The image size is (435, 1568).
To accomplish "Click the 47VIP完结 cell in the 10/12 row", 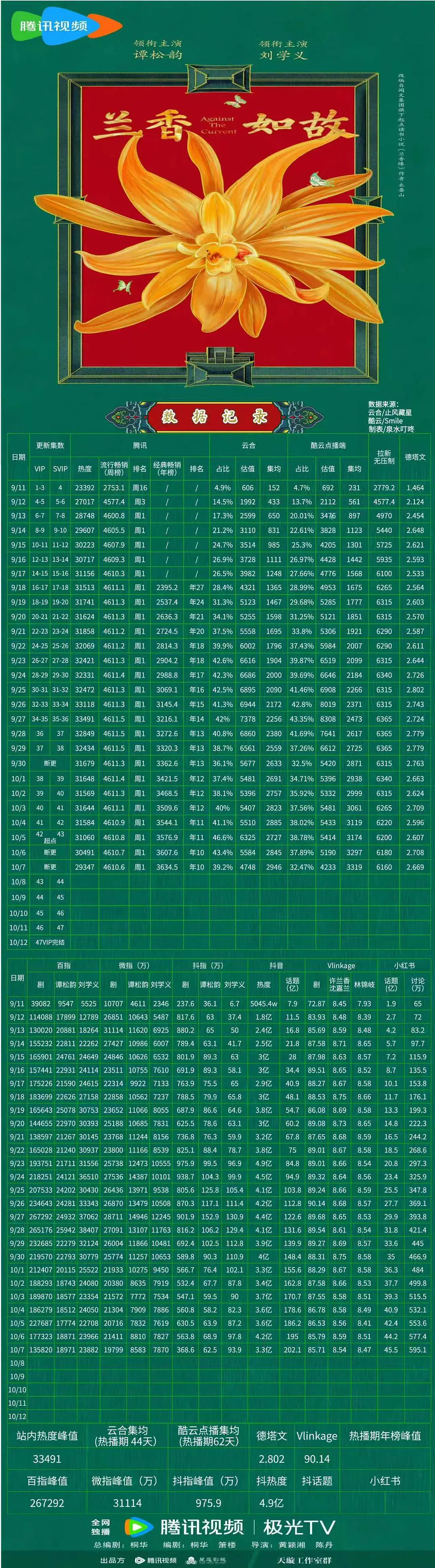I will (50, 942).
